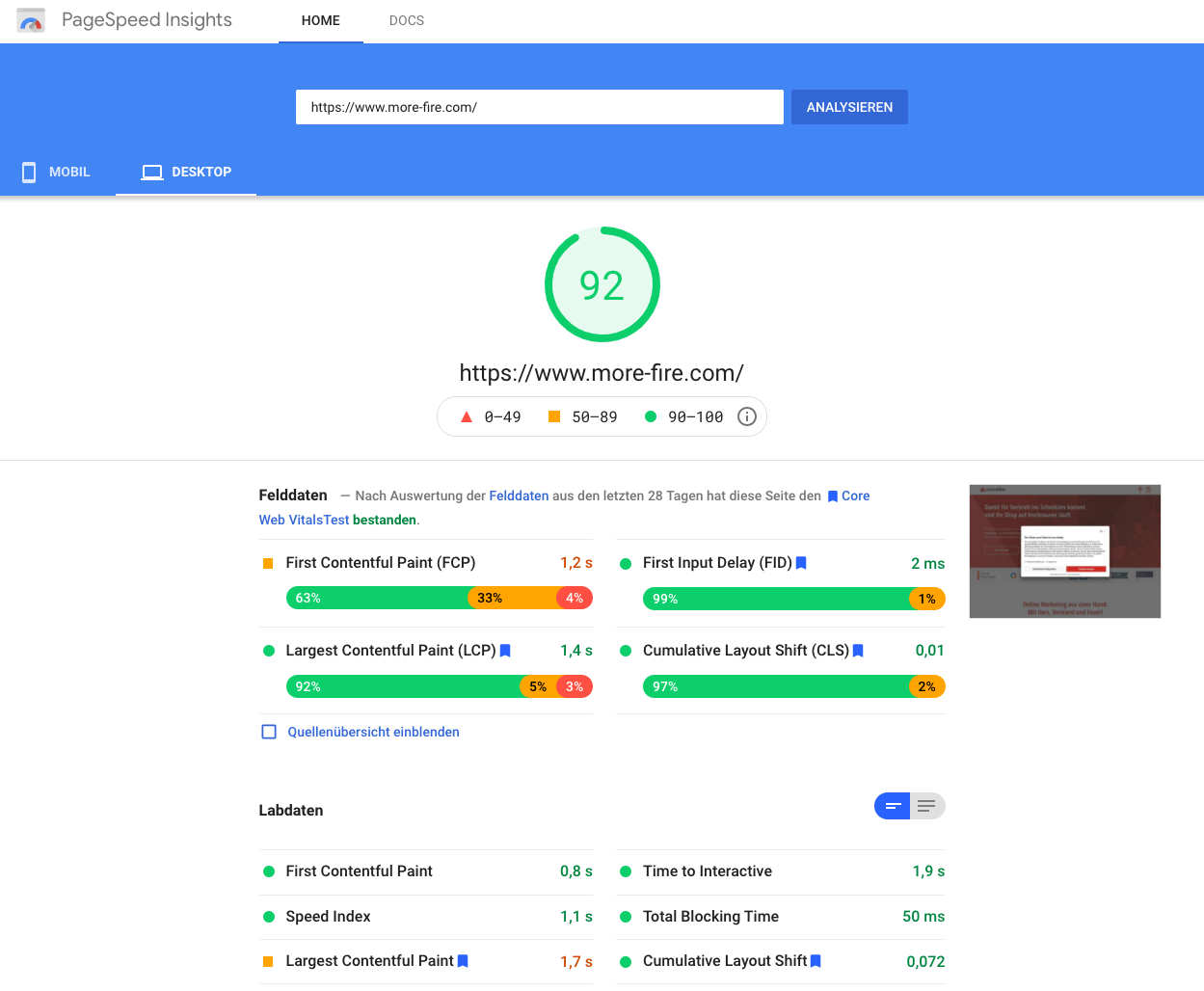The width and height of the screenshot is (1204, 991).
Task: Enable Quellenübersicht einblenden checkbox
Action: [269, 732]
